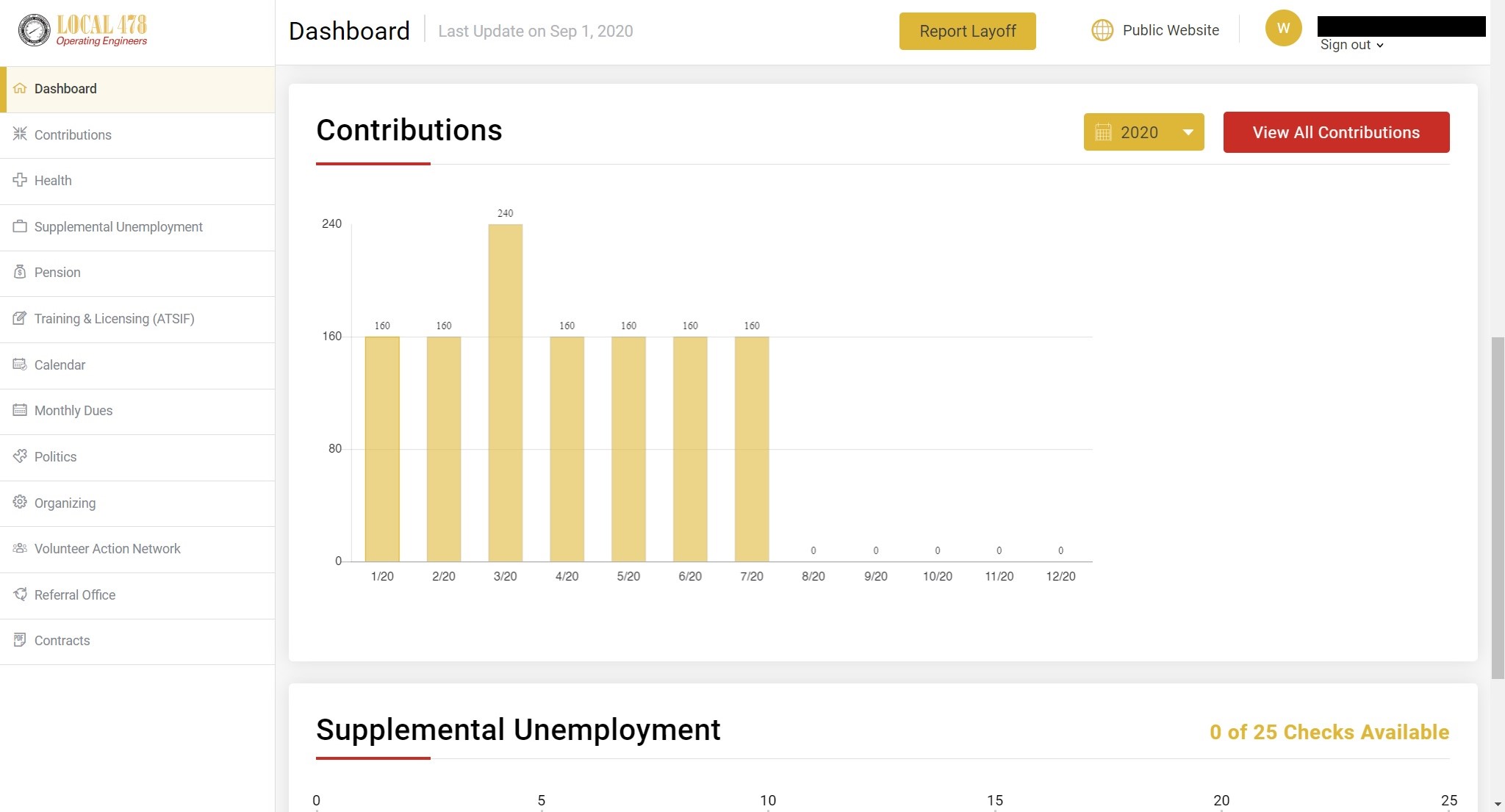Click the Health cross icon in sidebar
The width and height of the screenshot is (1505, 812).
[x=20, y=180]
